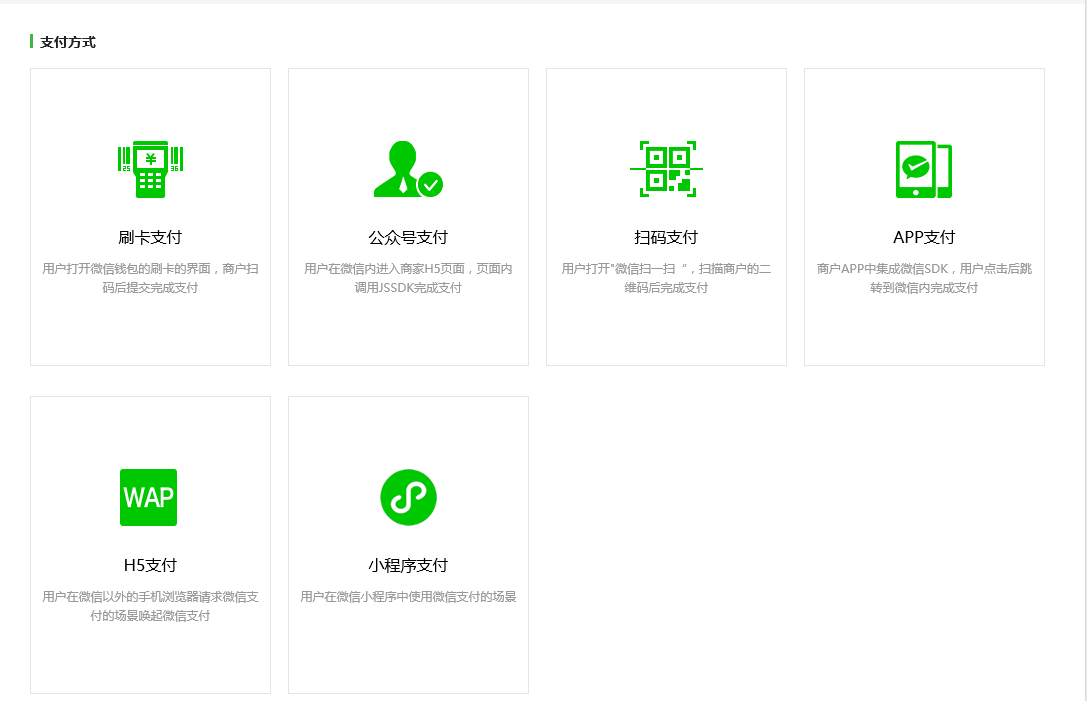Open the 扫码支付 title link

(666, 237)
